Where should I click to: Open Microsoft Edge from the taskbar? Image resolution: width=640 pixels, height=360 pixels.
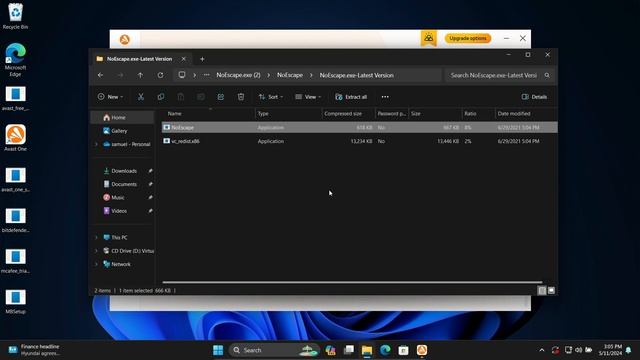[x=385, y=350]
